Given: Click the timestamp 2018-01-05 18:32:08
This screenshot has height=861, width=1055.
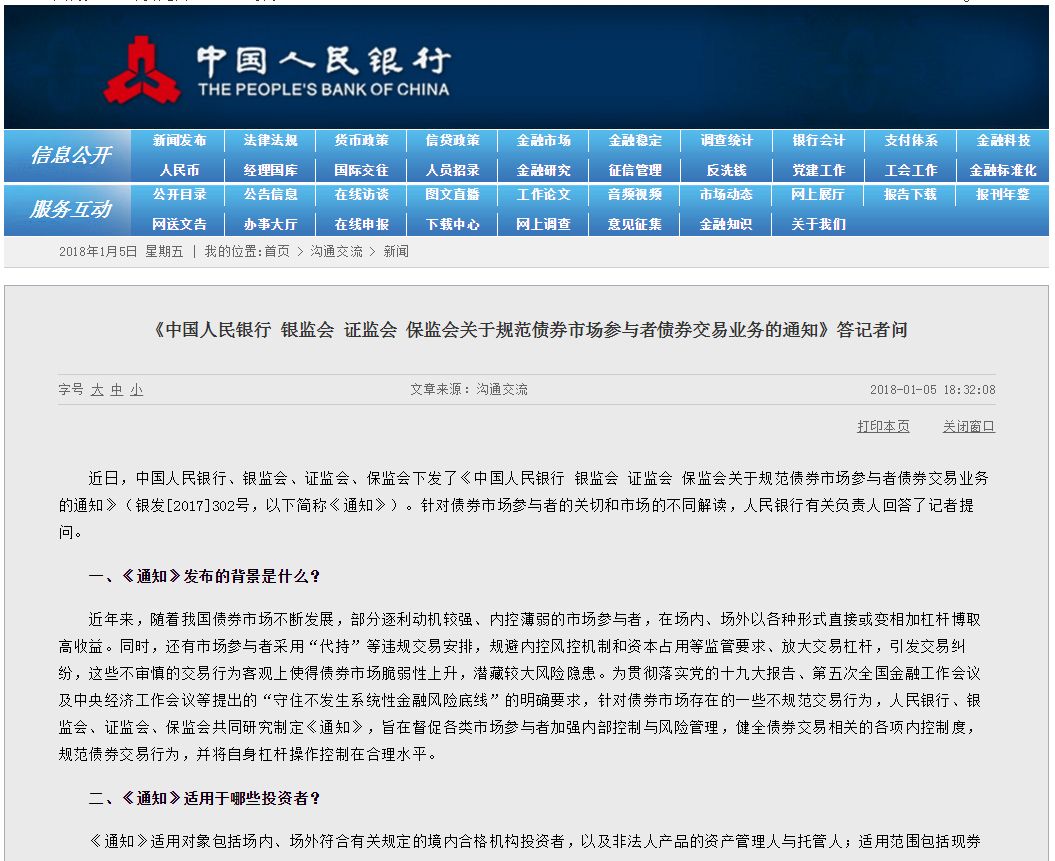Looking at the screenshot, I should (x=933, y=389).
